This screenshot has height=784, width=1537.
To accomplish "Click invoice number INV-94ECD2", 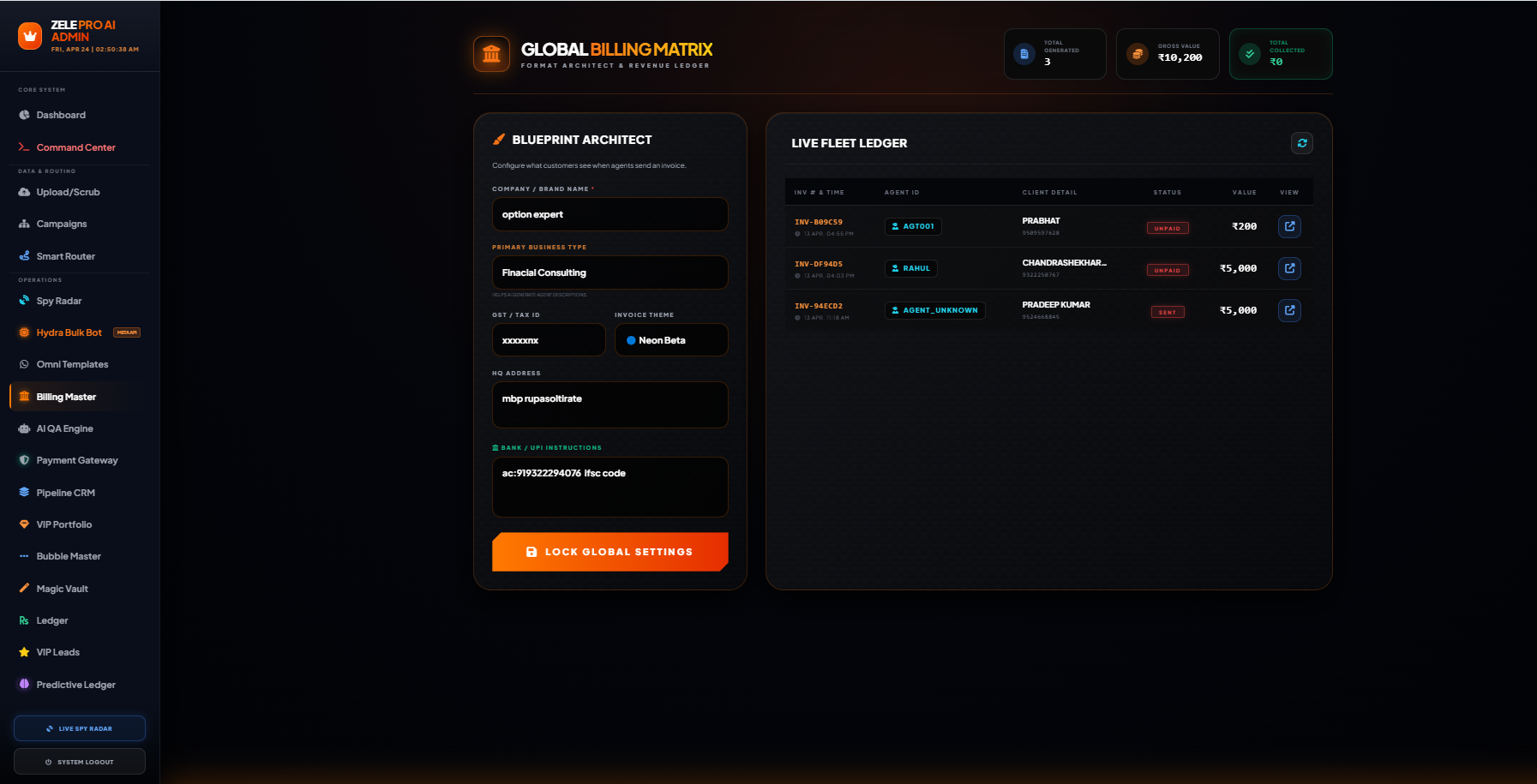I will point(819,306).
